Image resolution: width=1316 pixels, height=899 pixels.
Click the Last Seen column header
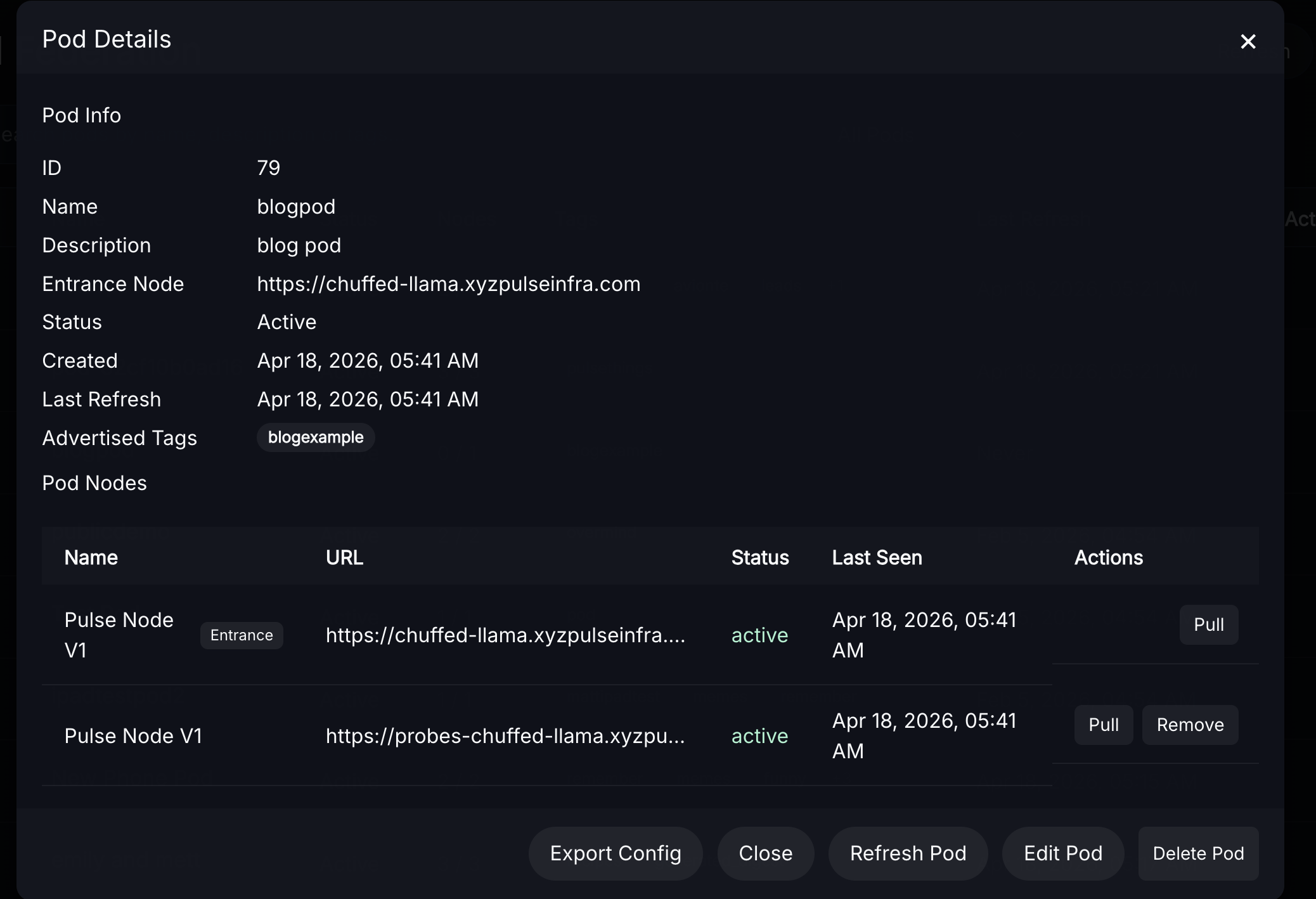click(x=877, y=558)
